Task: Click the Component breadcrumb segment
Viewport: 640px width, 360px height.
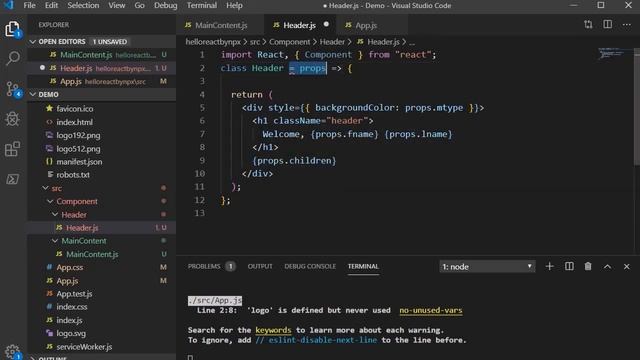Action: pos(289,42)
